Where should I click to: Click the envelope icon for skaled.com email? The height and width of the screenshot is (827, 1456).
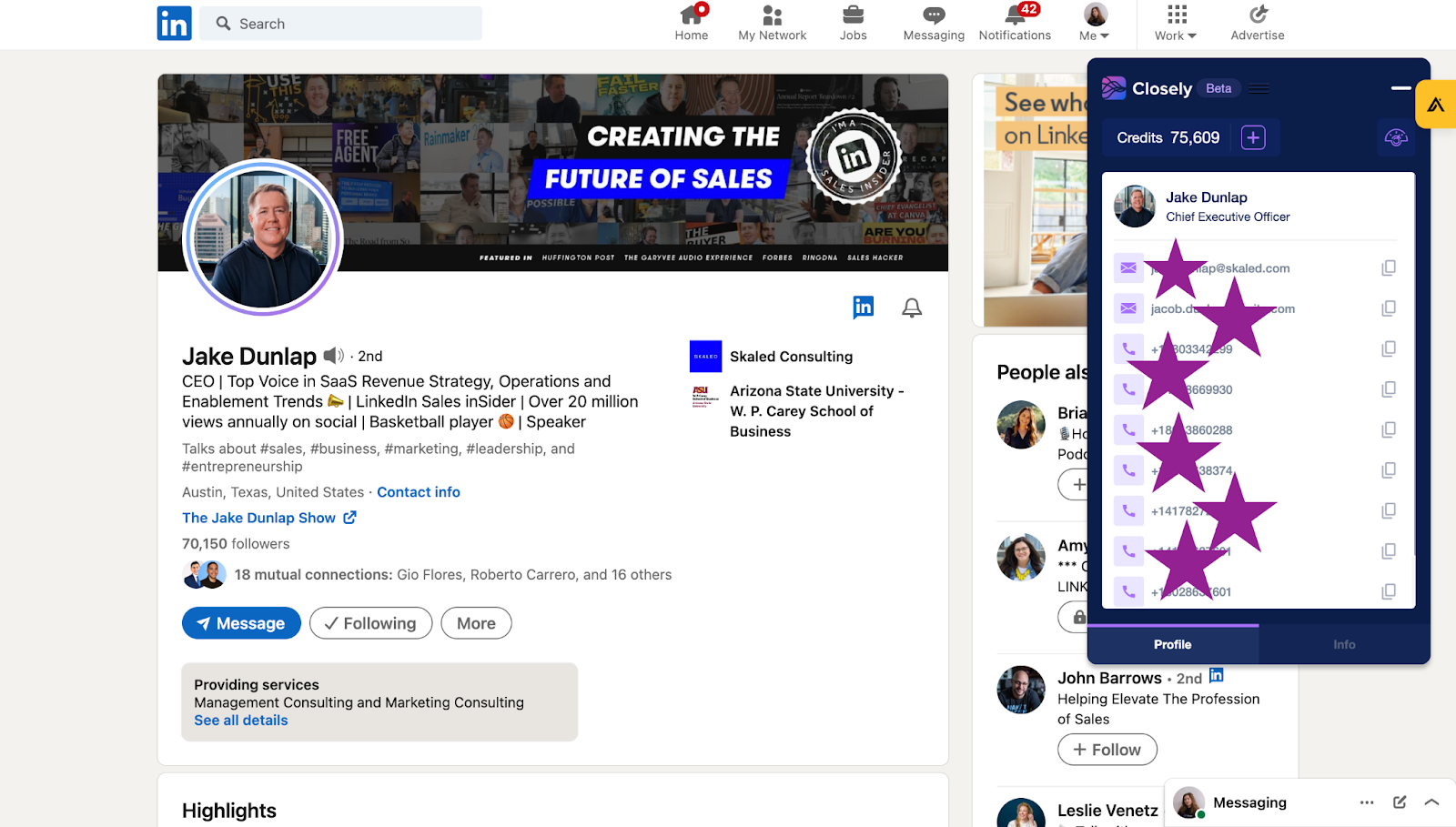[x=1128, y=267]
